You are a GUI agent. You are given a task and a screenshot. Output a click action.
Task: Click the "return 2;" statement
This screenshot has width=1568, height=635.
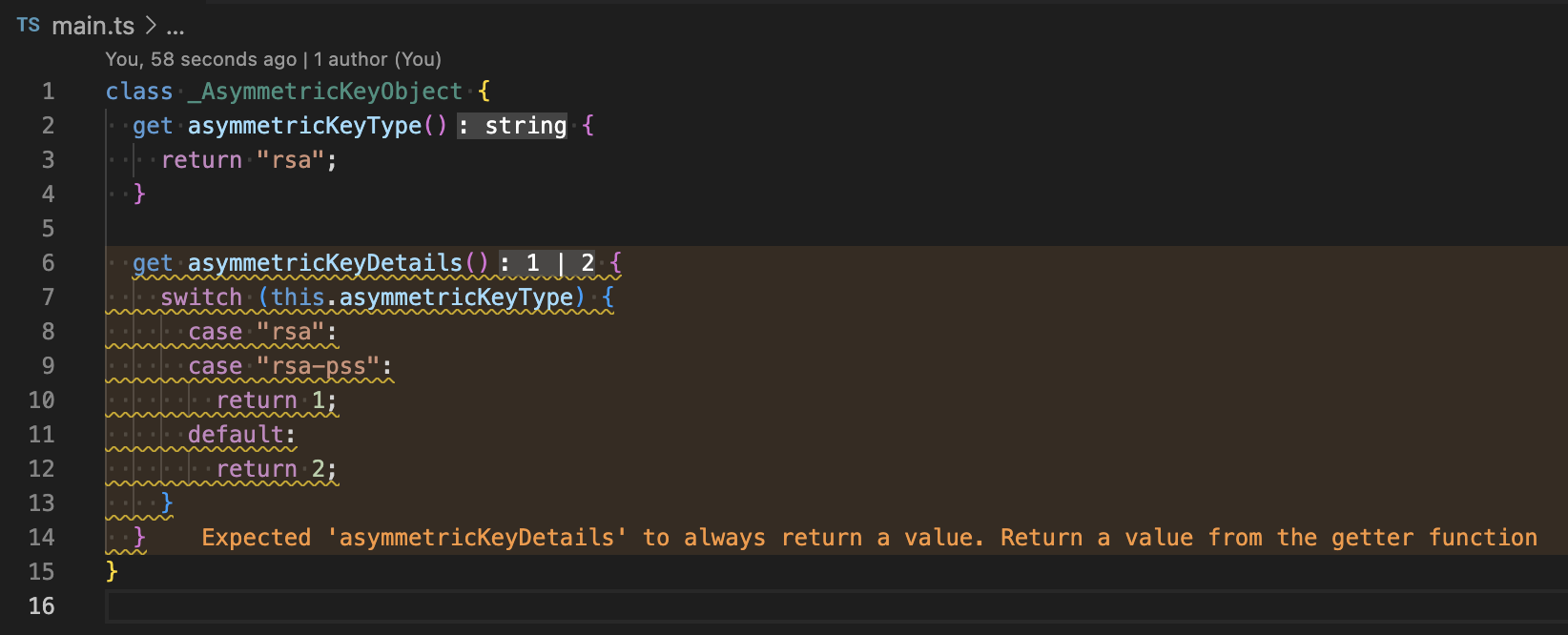click(x=277, y=469)
